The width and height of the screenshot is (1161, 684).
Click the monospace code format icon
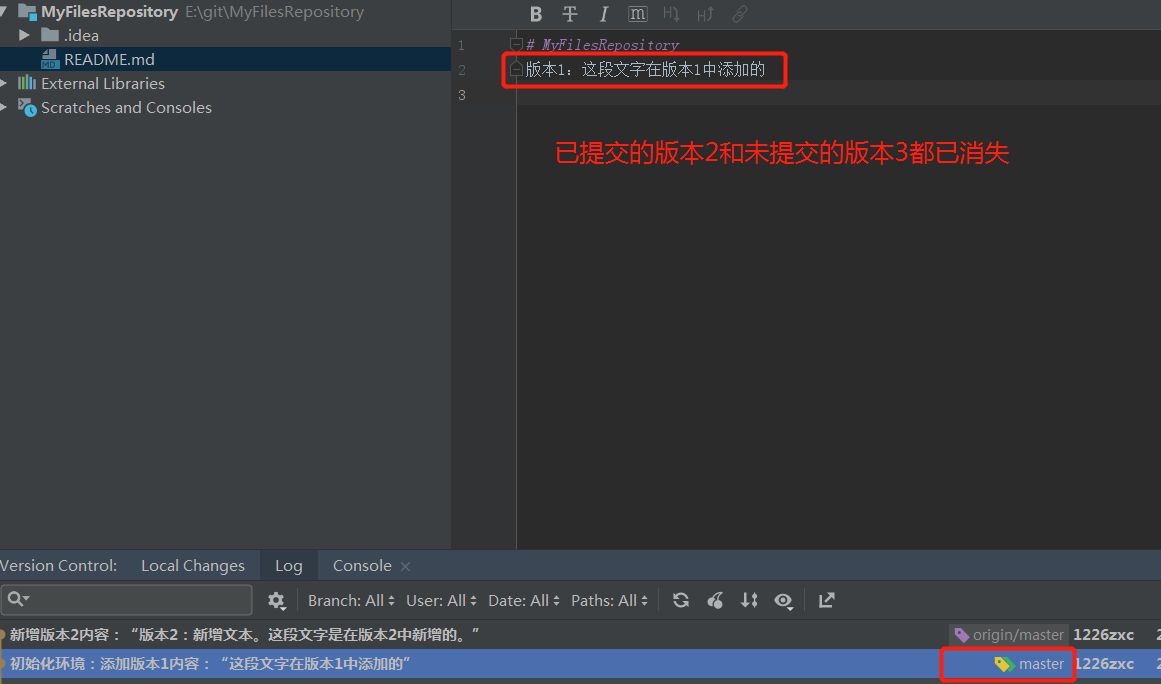click(637, 14)
